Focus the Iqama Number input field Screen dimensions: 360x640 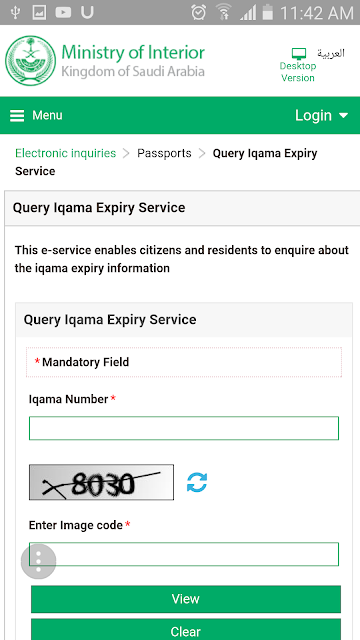point(184,428)
